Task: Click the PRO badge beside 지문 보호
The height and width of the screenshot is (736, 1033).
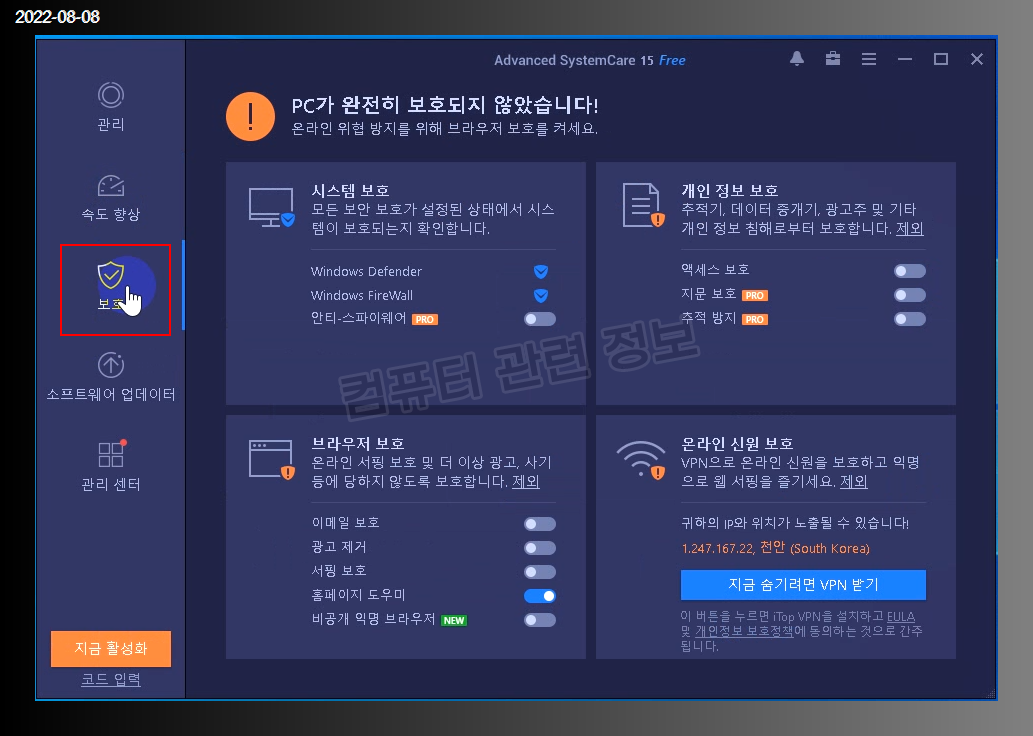Action: pyautogui.click(x=755, y=295)
